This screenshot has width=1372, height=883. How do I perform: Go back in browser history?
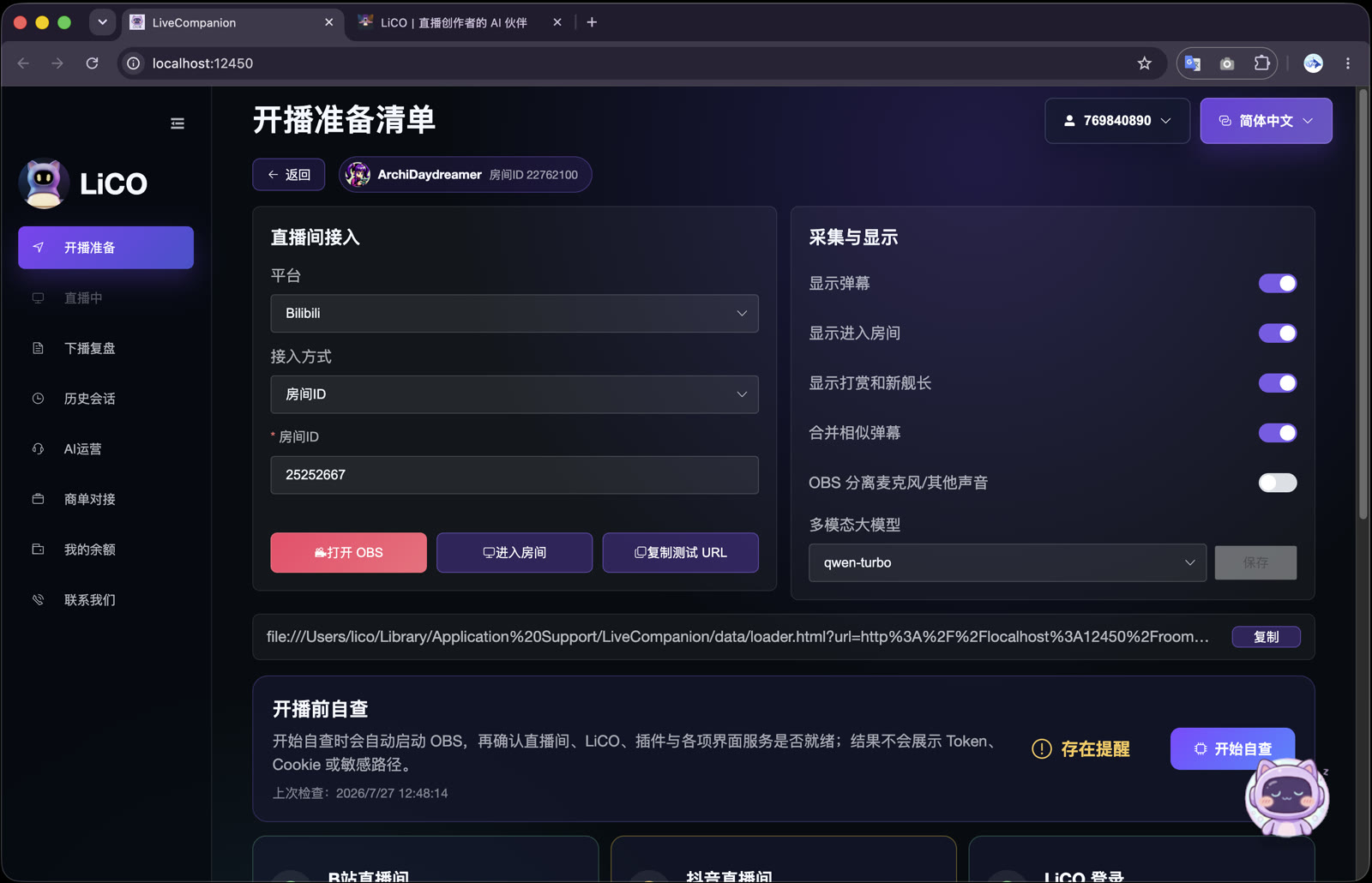23,63
